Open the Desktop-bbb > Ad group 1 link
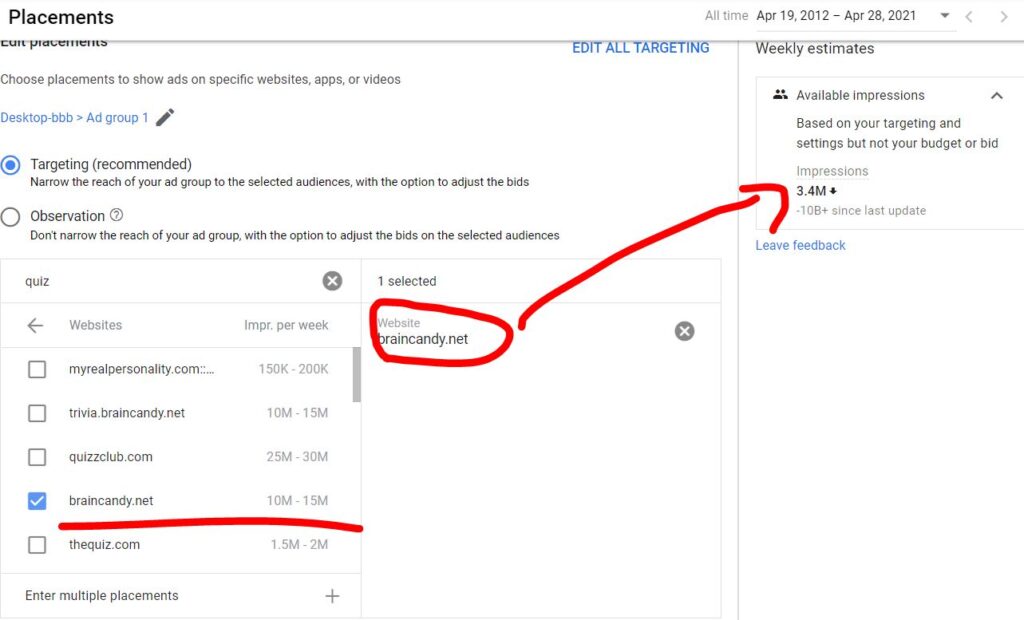Screen dimensions: 1024x620 coord(74,118)
